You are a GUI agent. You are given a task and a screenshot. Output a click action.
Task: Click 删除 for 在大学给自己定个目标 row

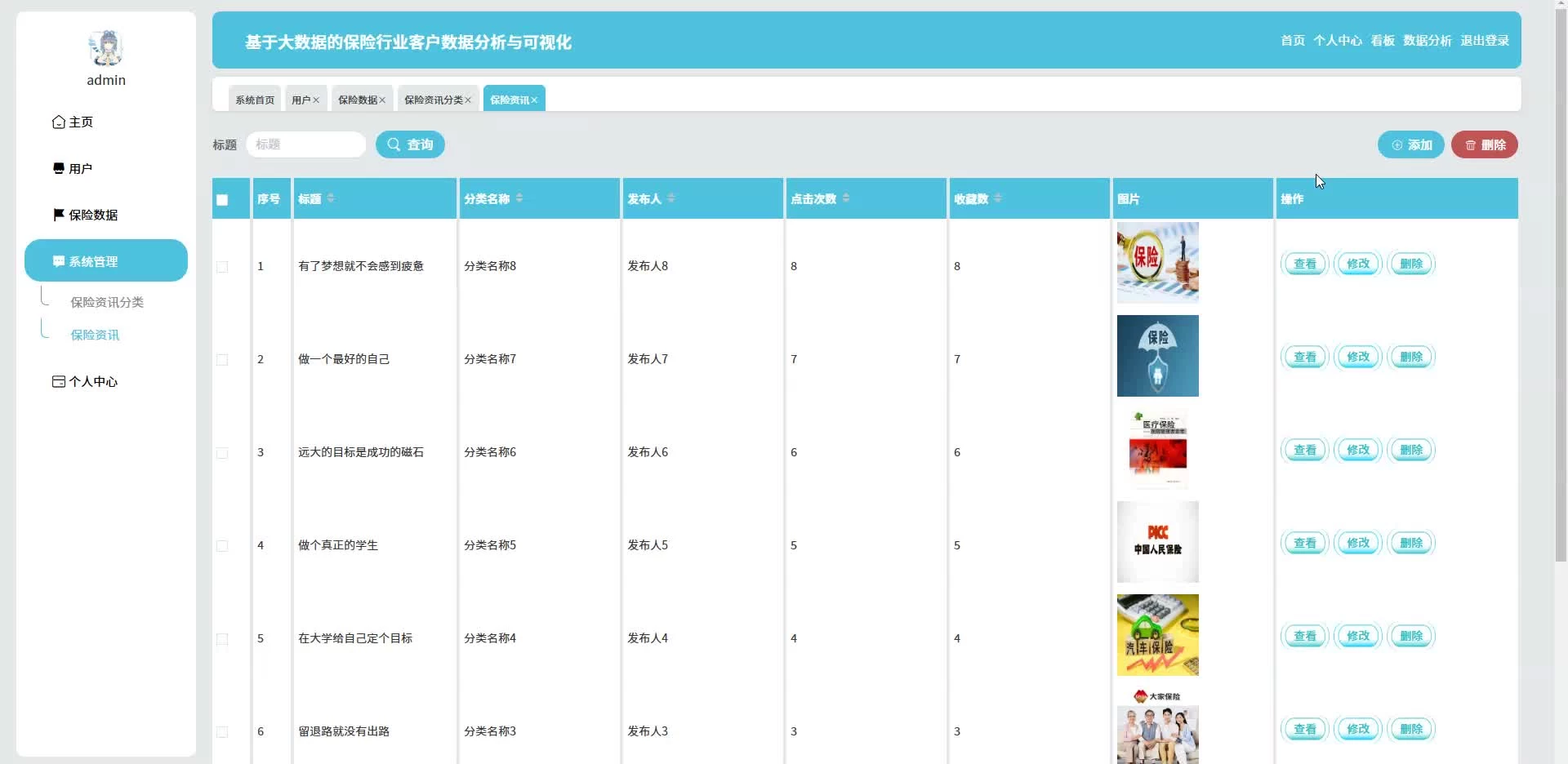tap(1411, 636)
